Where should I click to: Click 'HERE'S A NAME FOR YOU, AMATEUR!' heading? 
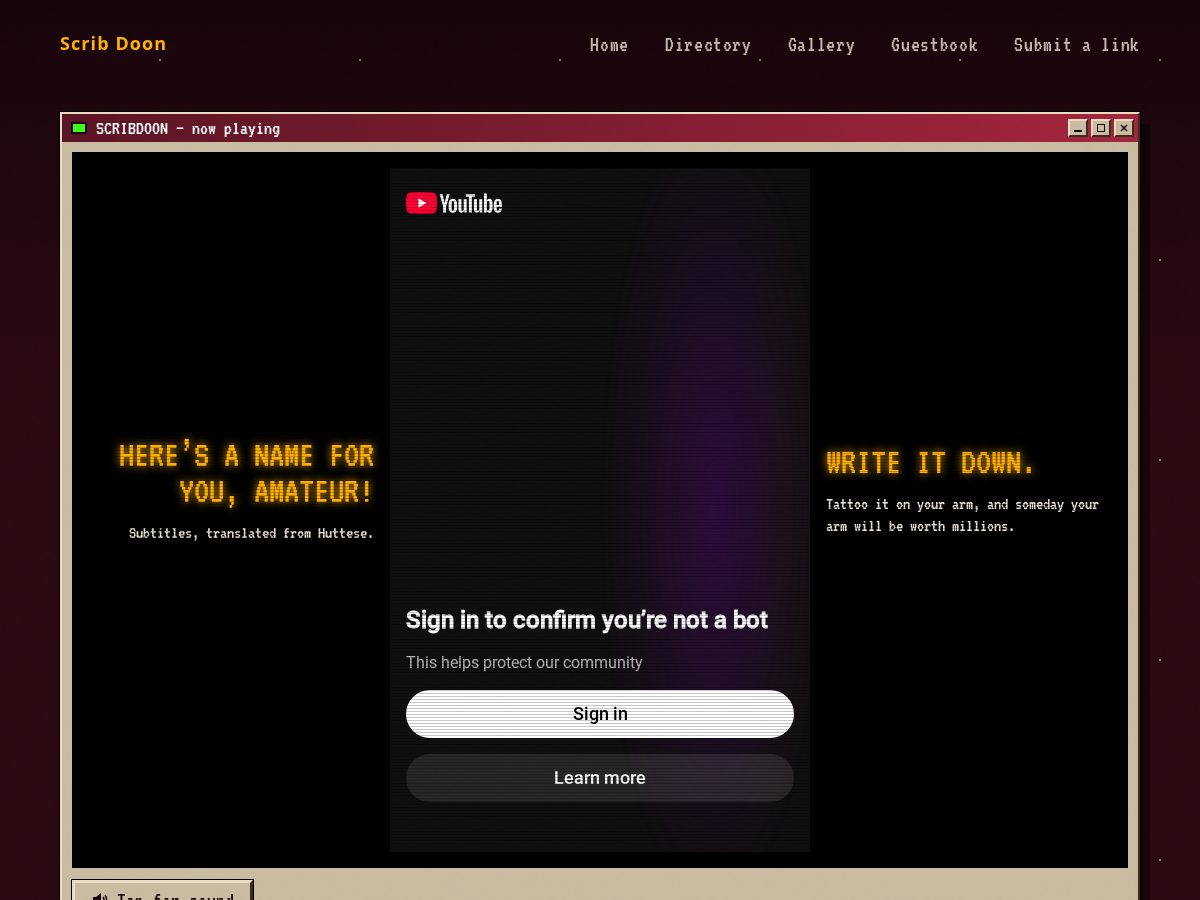point(246,474)
